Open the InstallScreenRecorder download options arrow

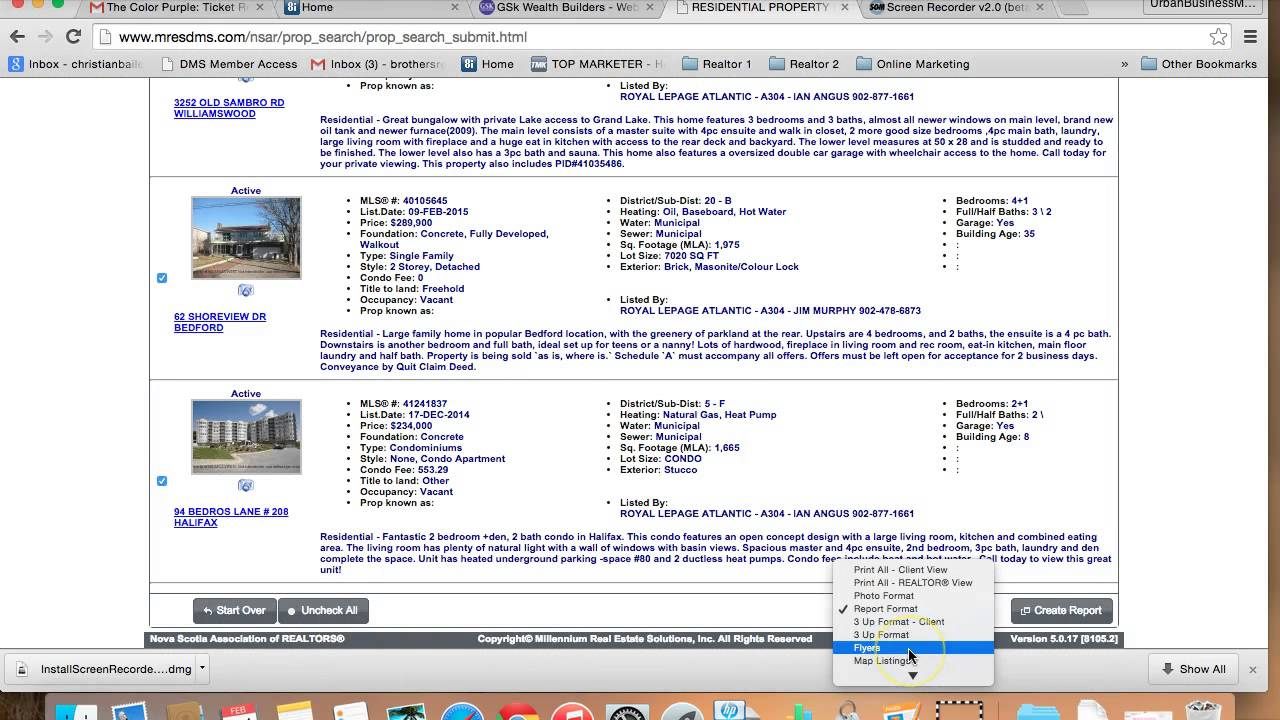201,669
